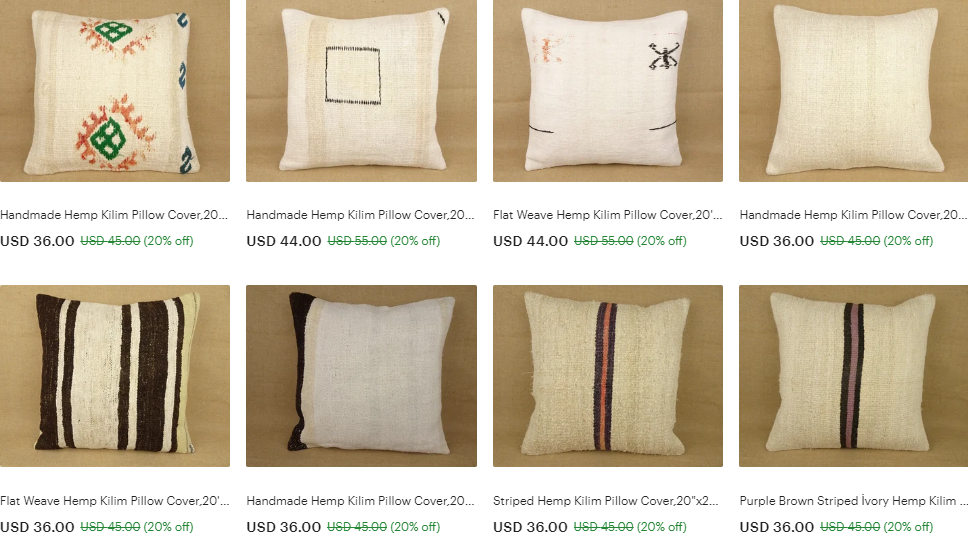The image size is (968, 533).
Task: Open the pillow with black square outline
Action: [361, 91]
